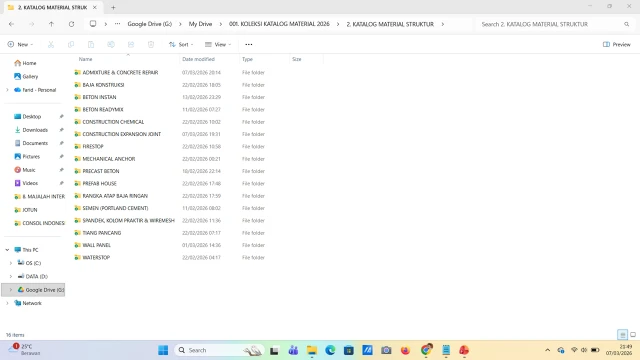Expand the OS (C:) drive node
The image size is (640, 360).
point(11,263)
